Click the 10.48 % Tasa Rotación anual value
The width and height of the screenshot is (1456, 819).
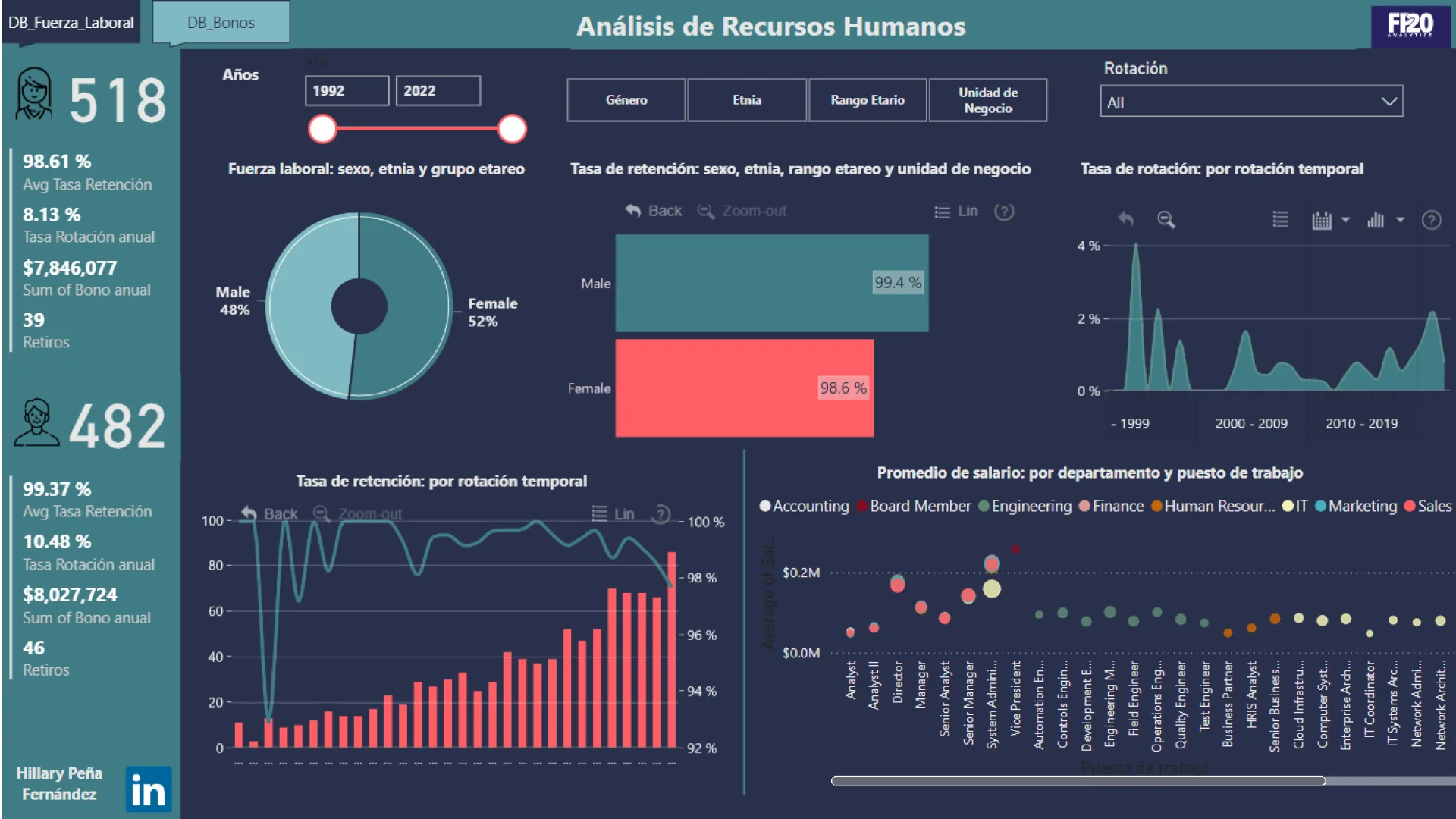(x=57, y=541)
